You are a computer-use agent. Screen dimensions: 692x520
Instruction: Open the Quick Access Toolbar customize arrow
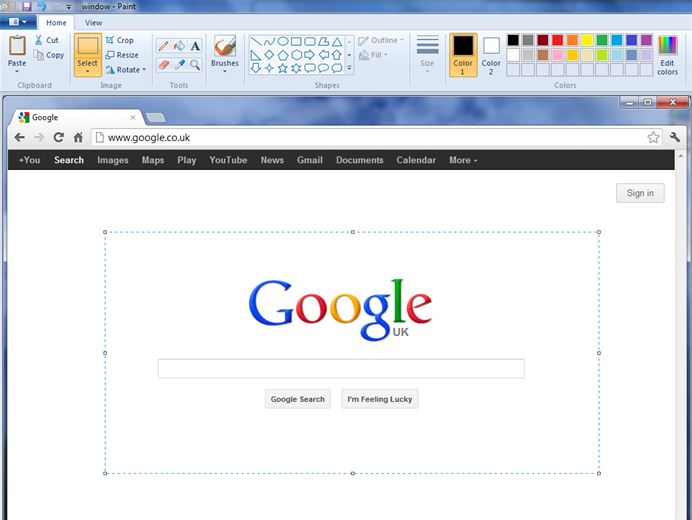pyautogui.click(x=68, y=7)
